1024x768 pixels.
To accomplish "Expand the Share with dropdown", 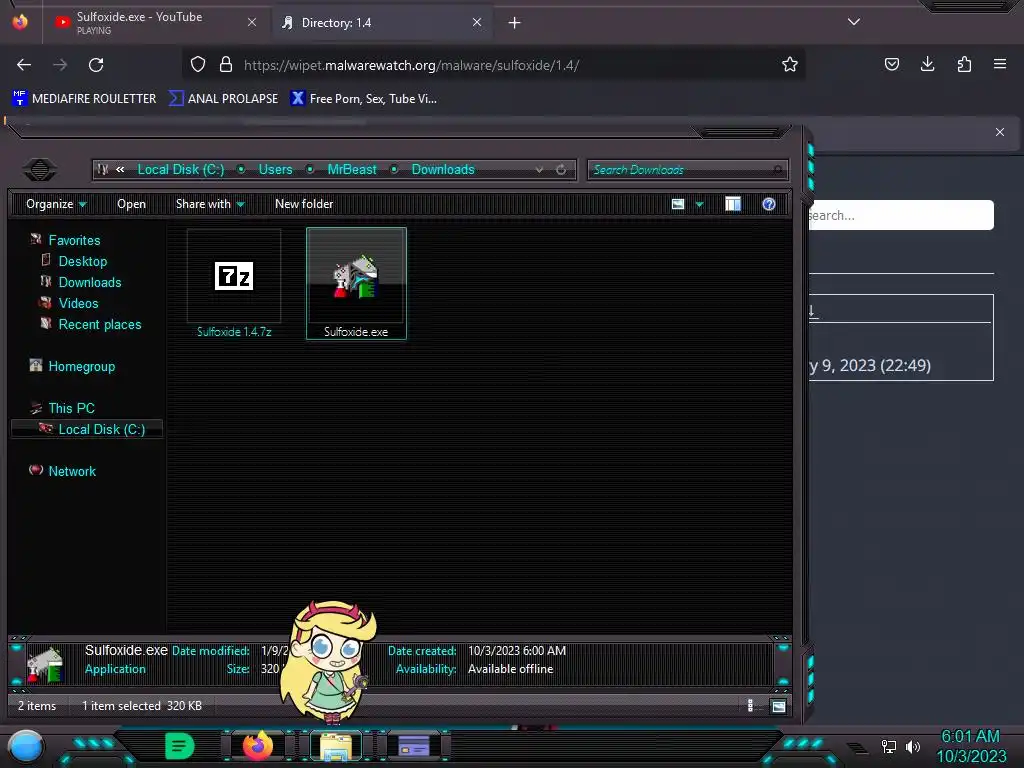I will [x=210, y=204].
